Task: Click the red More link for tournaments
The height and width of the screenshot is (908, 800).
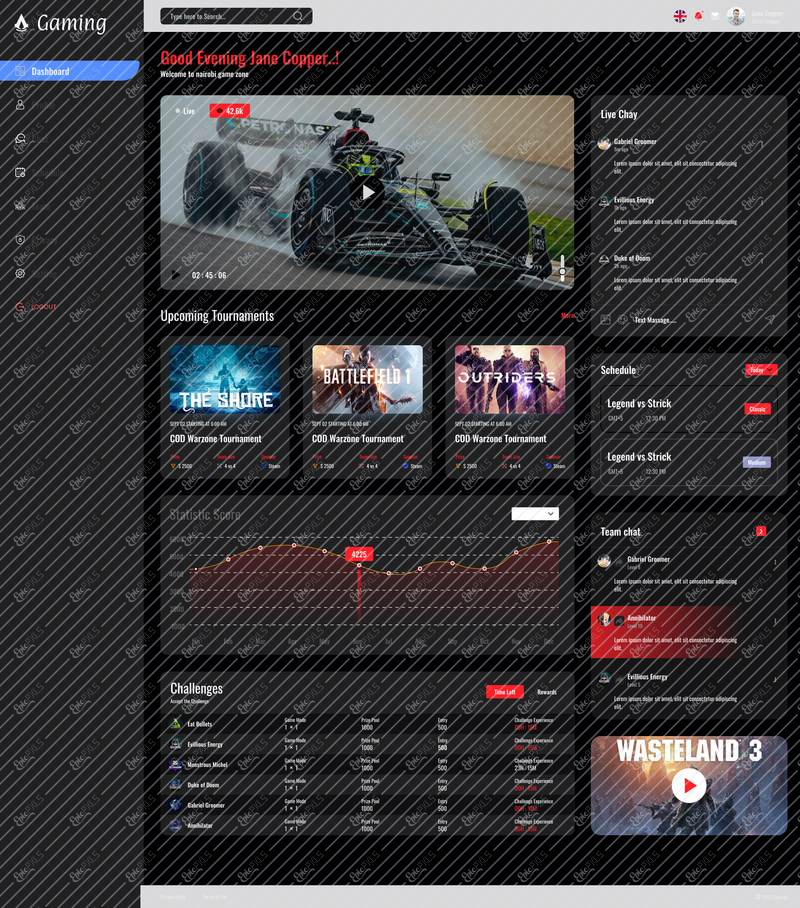Action: [568, 316]
